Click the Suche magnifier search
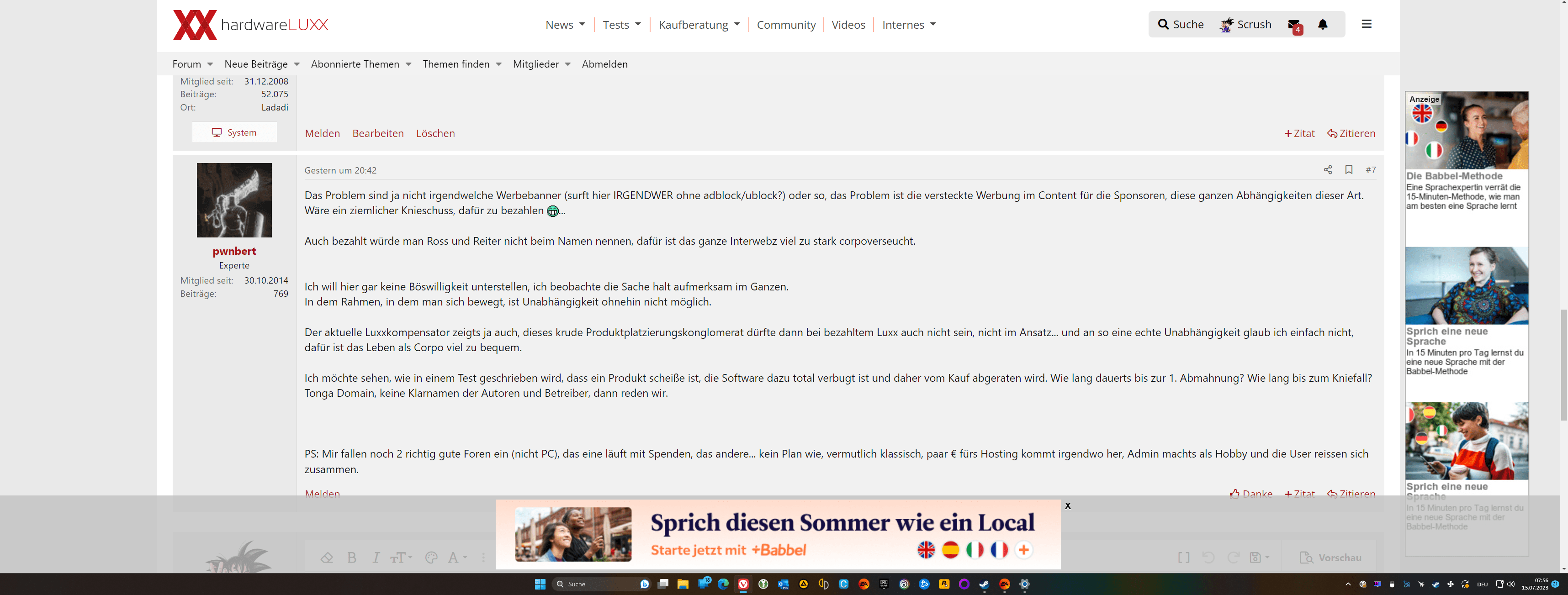The width and height of the screenshot is (1568, 595). 1180,24
